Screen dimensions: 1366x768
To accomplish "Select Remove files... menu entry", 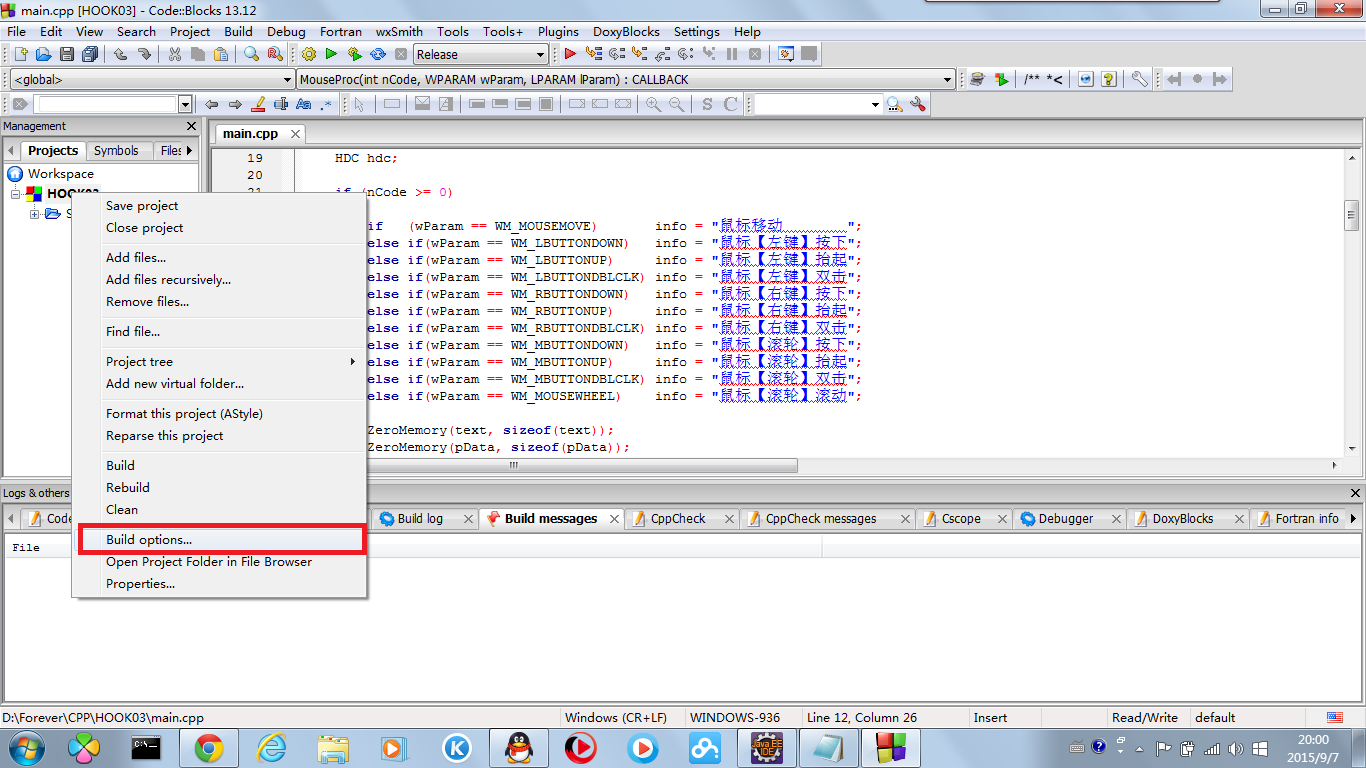I will tap(220, 301).
